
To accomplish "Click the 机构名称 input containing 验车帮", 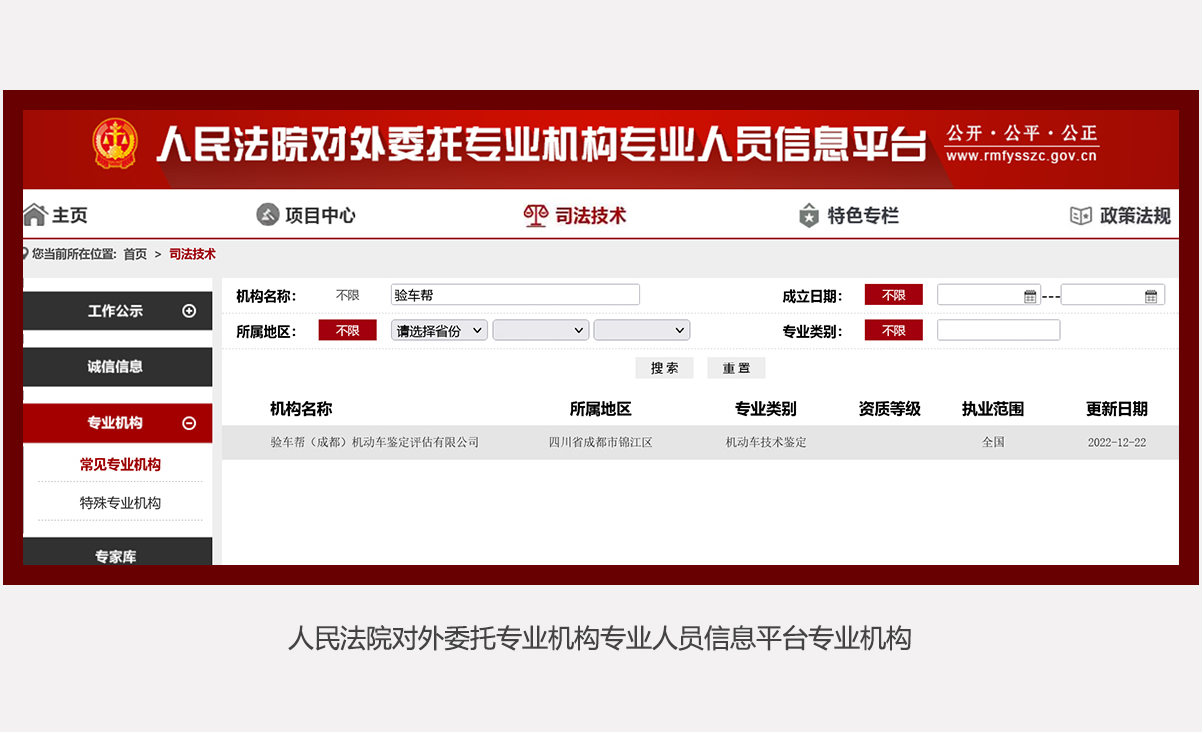I will 515,295.
